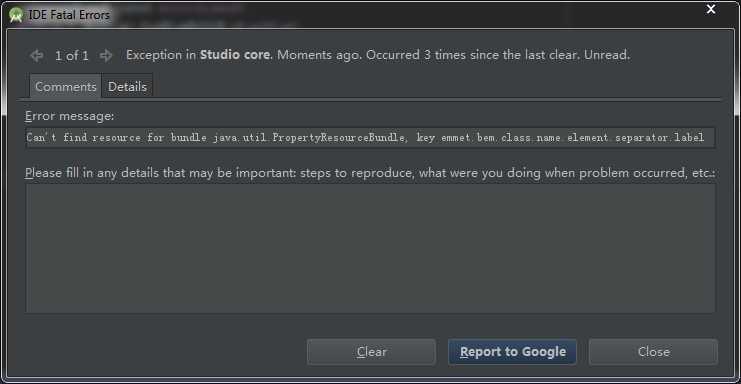Click the 'Unread.' status text
Viewport: 741px width, 384px height.
point(607,55)
